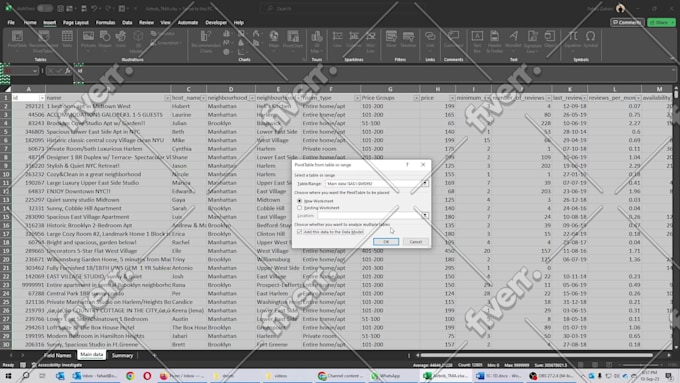Click the 3D Map icon
The height and width of the screenshot is (383, 680).
click(317, 40)
